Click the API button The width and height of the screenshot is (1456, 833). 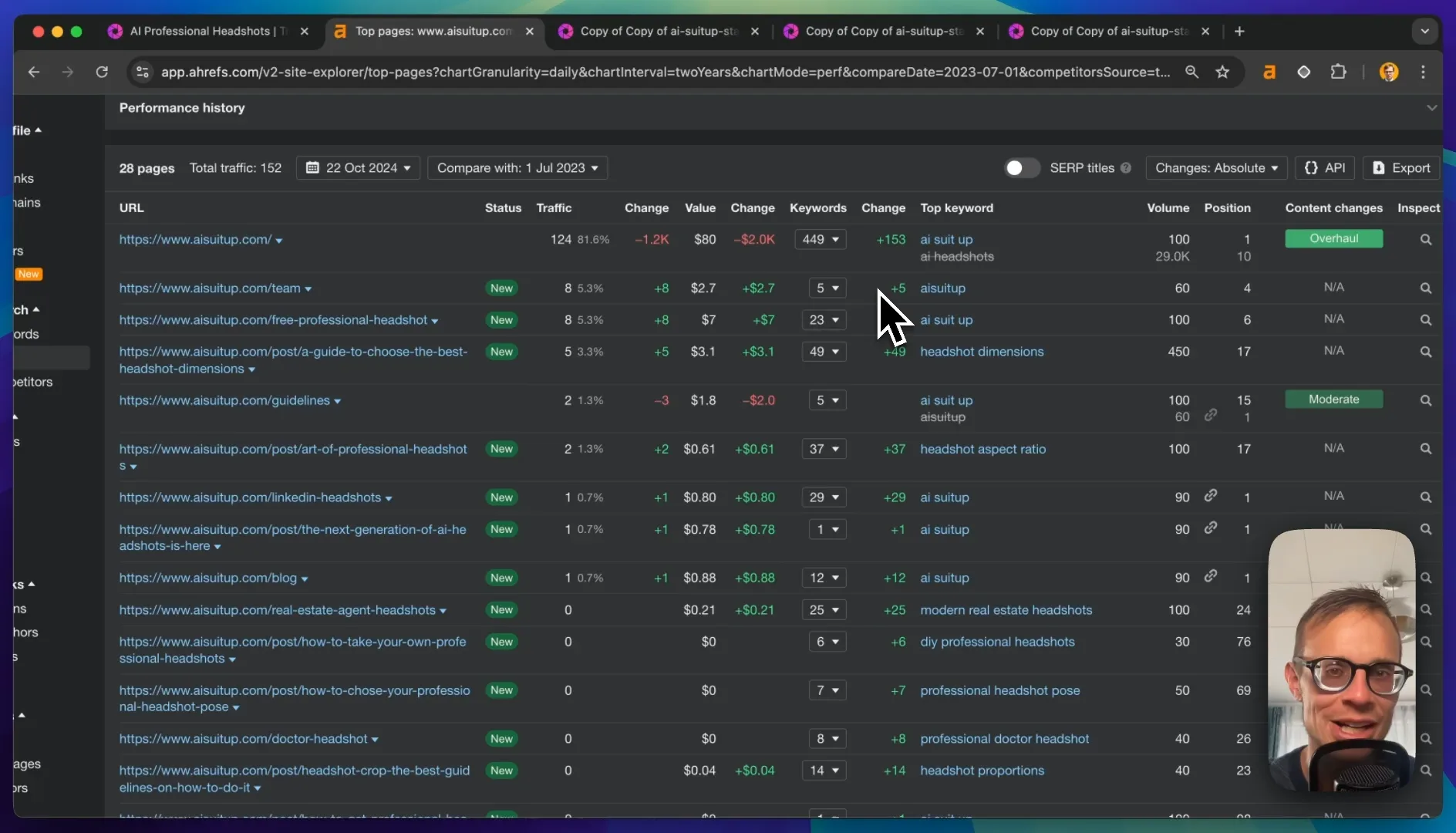point(1325,168)
